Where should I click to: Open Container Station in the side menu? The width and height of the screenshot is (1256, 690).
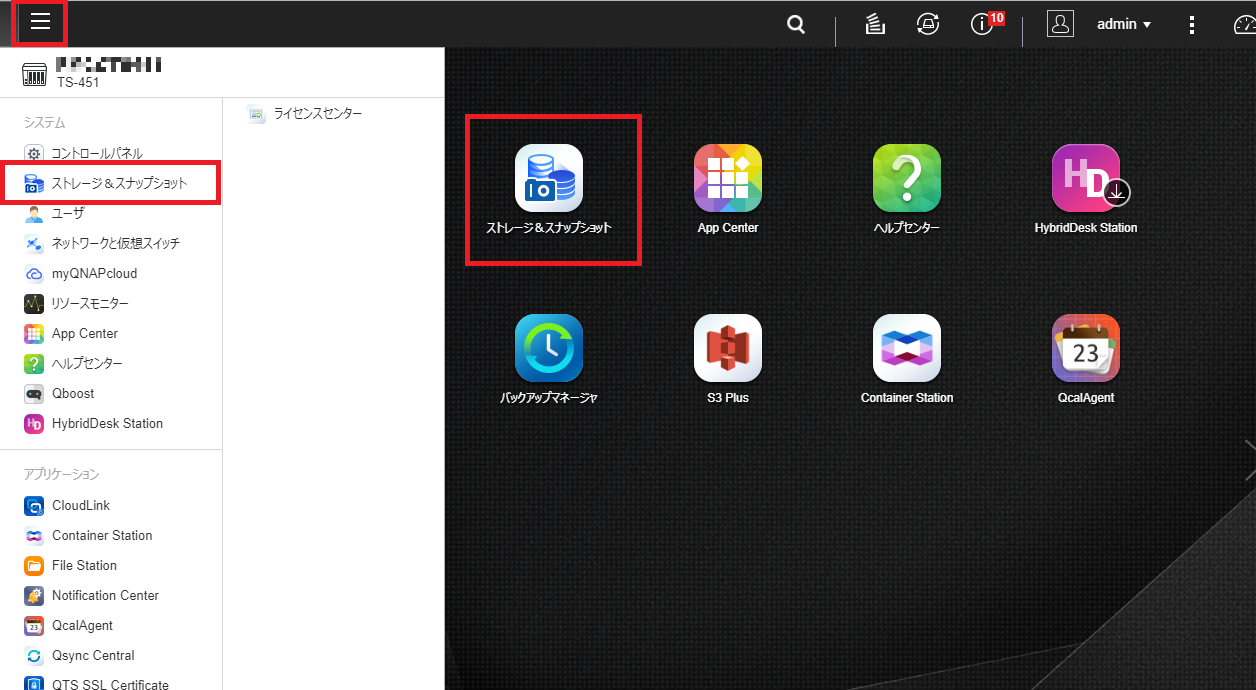89,536
